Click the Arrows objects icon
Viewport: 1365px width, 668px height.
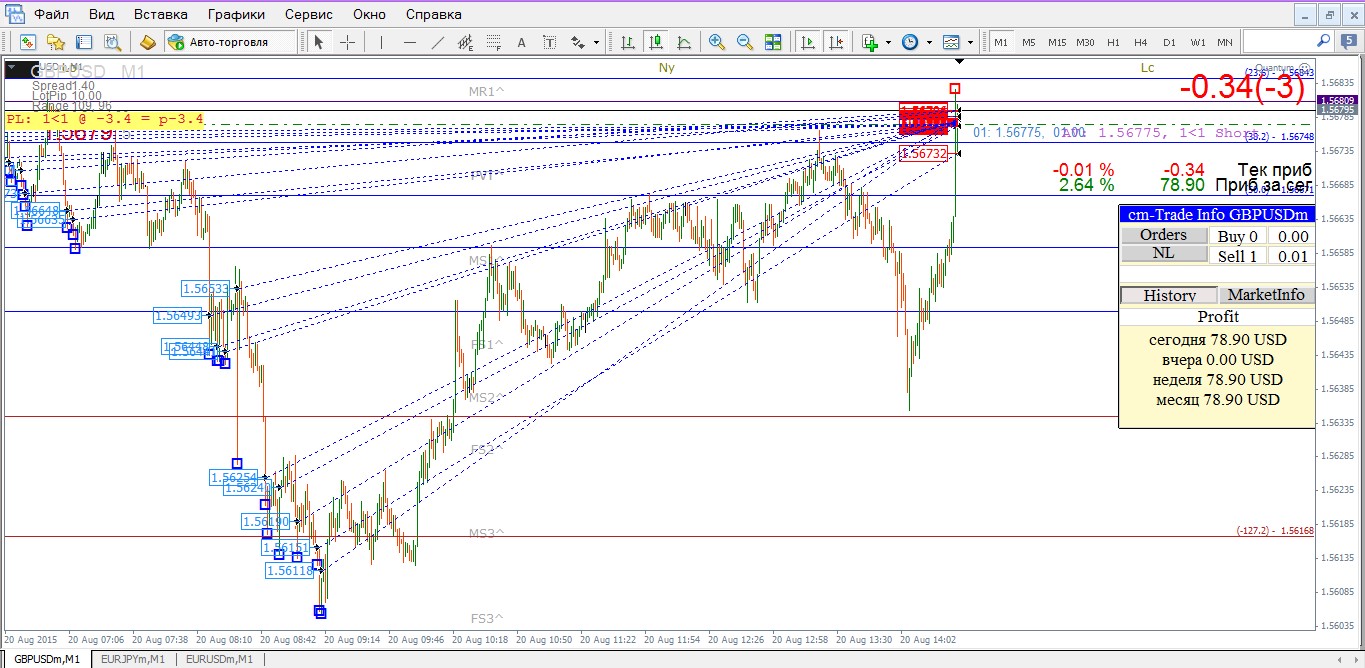pos(578,42)
